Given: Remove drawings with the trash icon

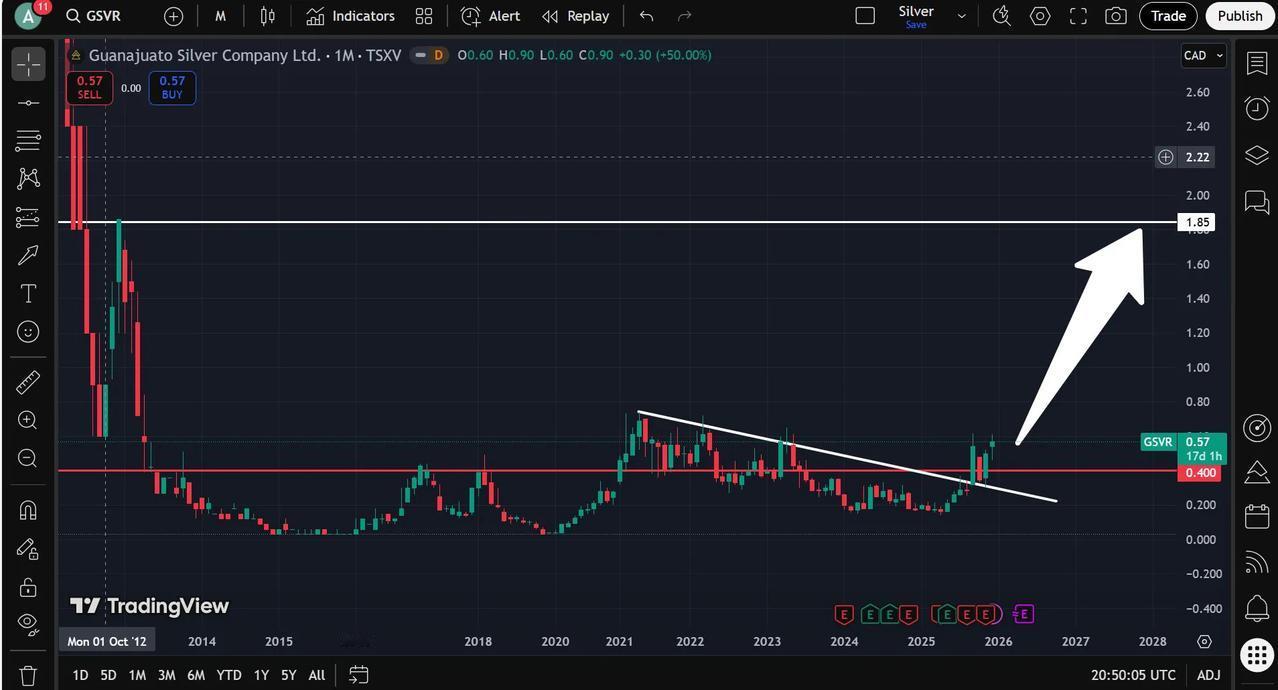Looking at the screenshot, I should [28, 675].
